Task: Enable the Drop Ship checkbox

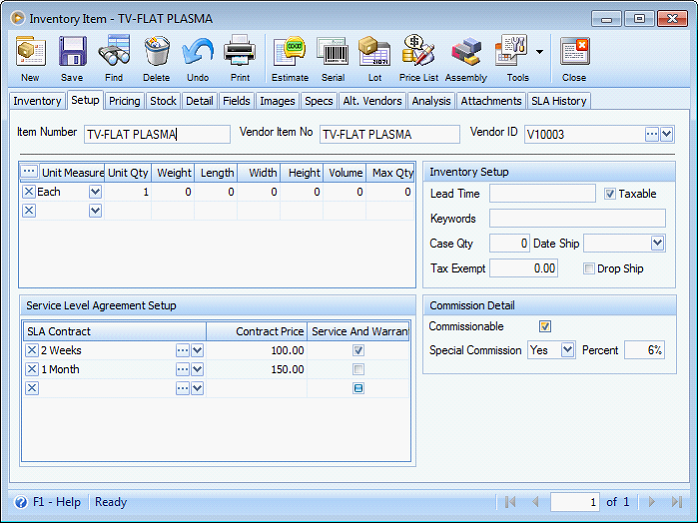Action: tap(589, 269)
